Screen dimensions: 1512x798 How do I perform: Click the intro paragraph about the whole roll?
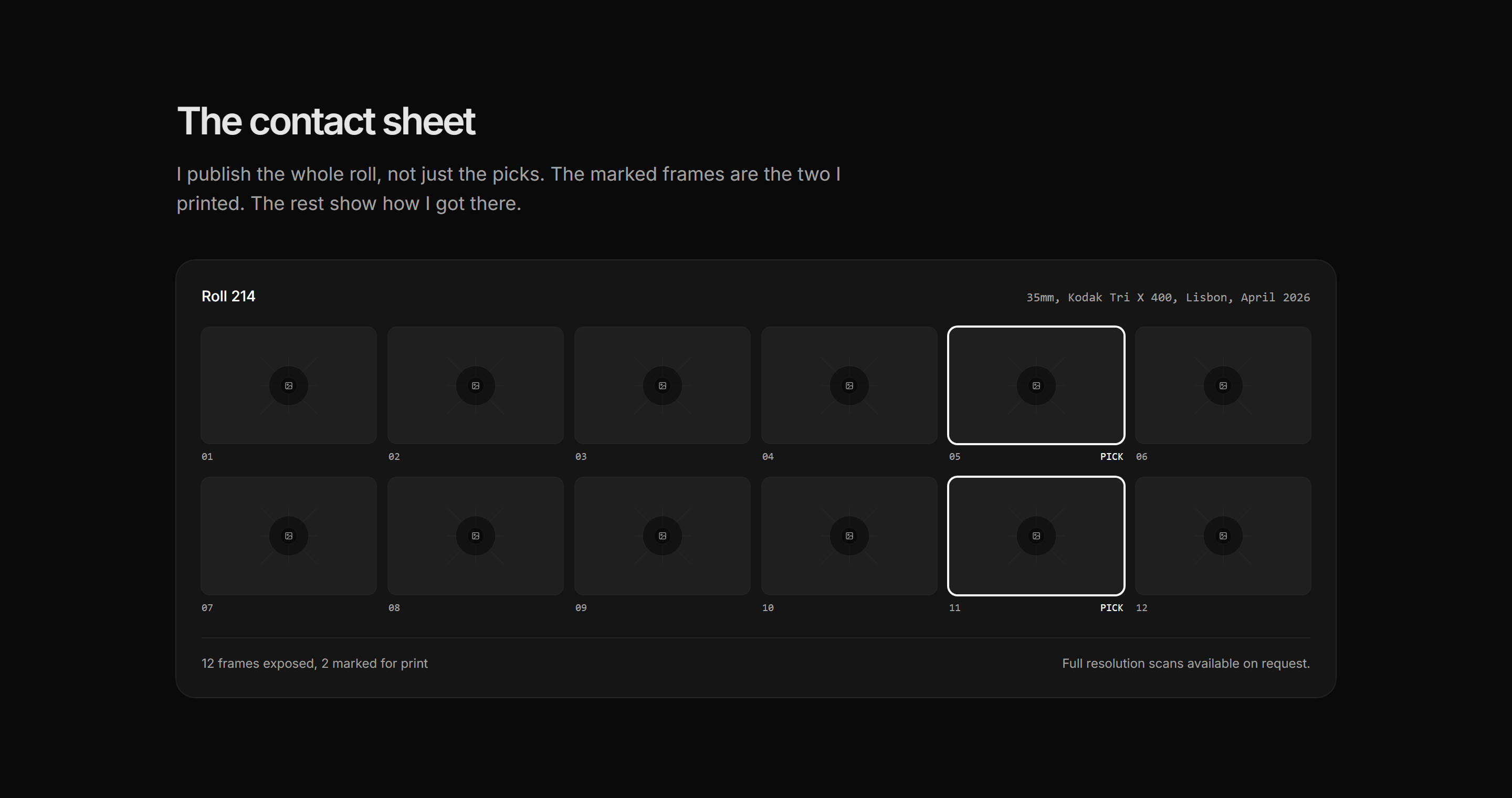pos(508,189)
